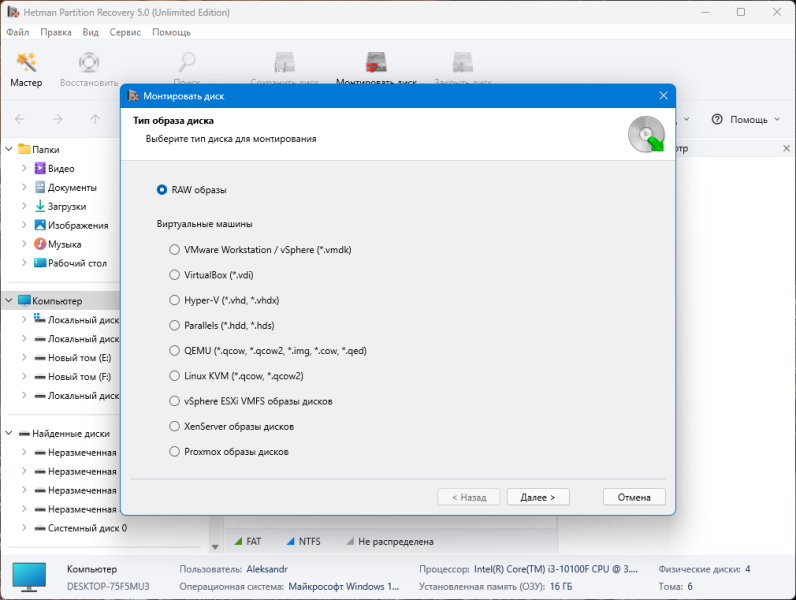Collapse the Папки tree section
This screenshot has height=600, width=796.
(x=9, y=149)
